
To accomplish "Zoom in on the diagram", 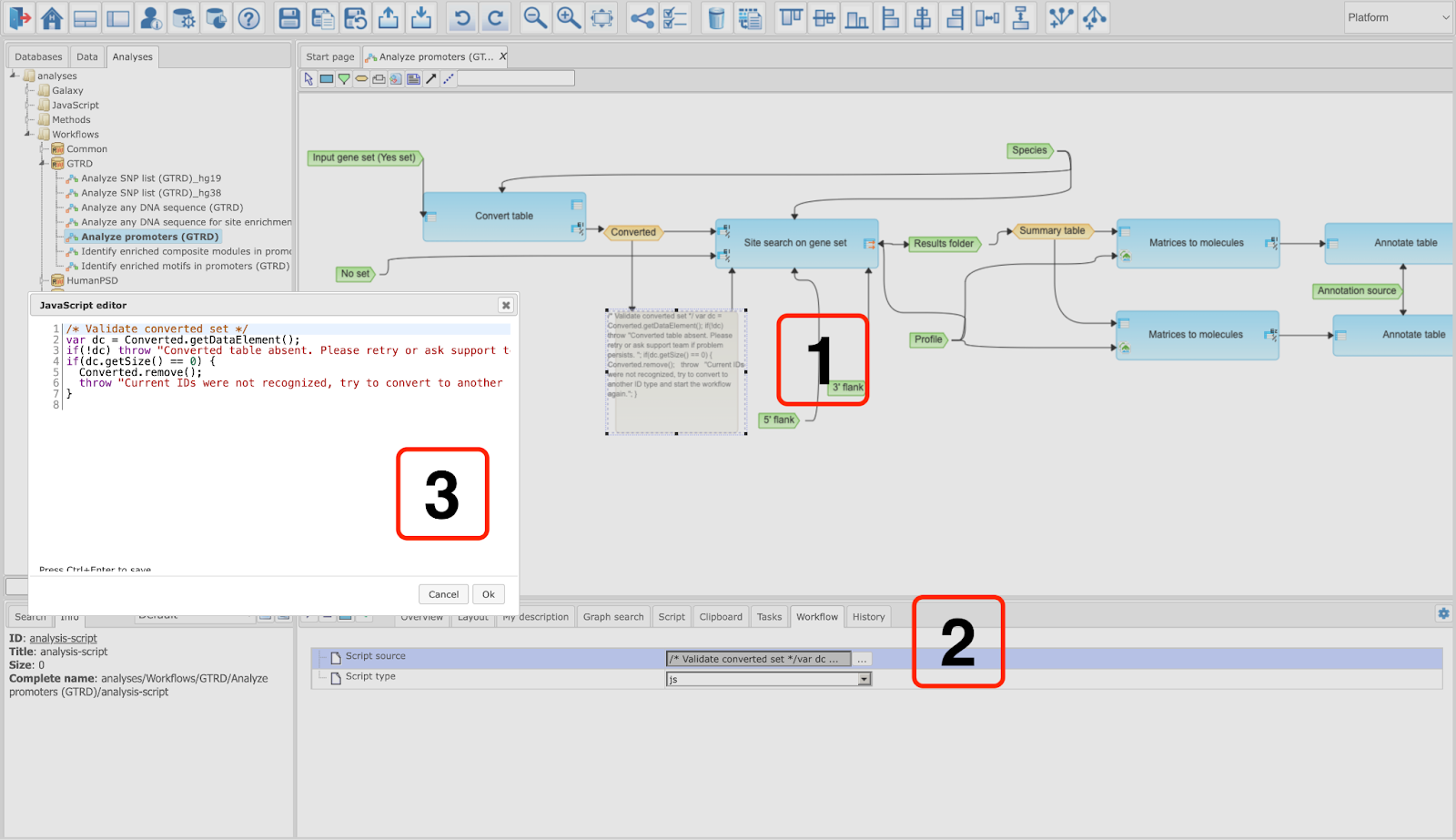I will click(569, 17).
